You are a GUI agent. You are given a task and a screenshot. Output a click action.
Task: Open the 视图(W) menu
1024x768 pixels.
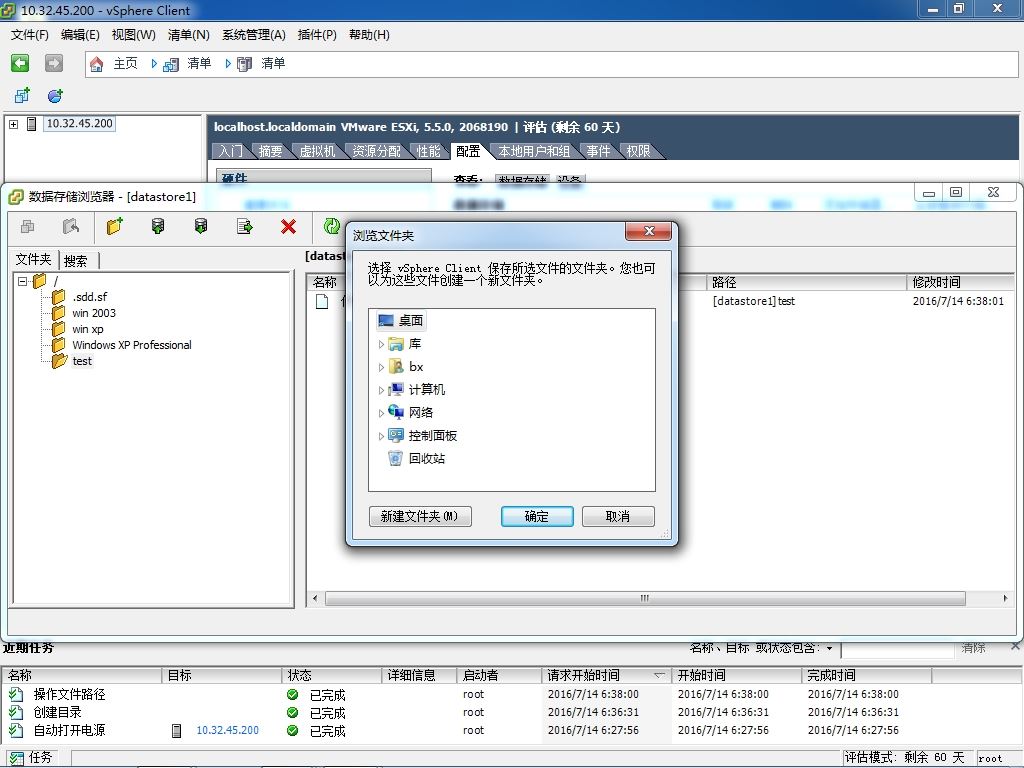pyautogui.click(x=133, y=35)
